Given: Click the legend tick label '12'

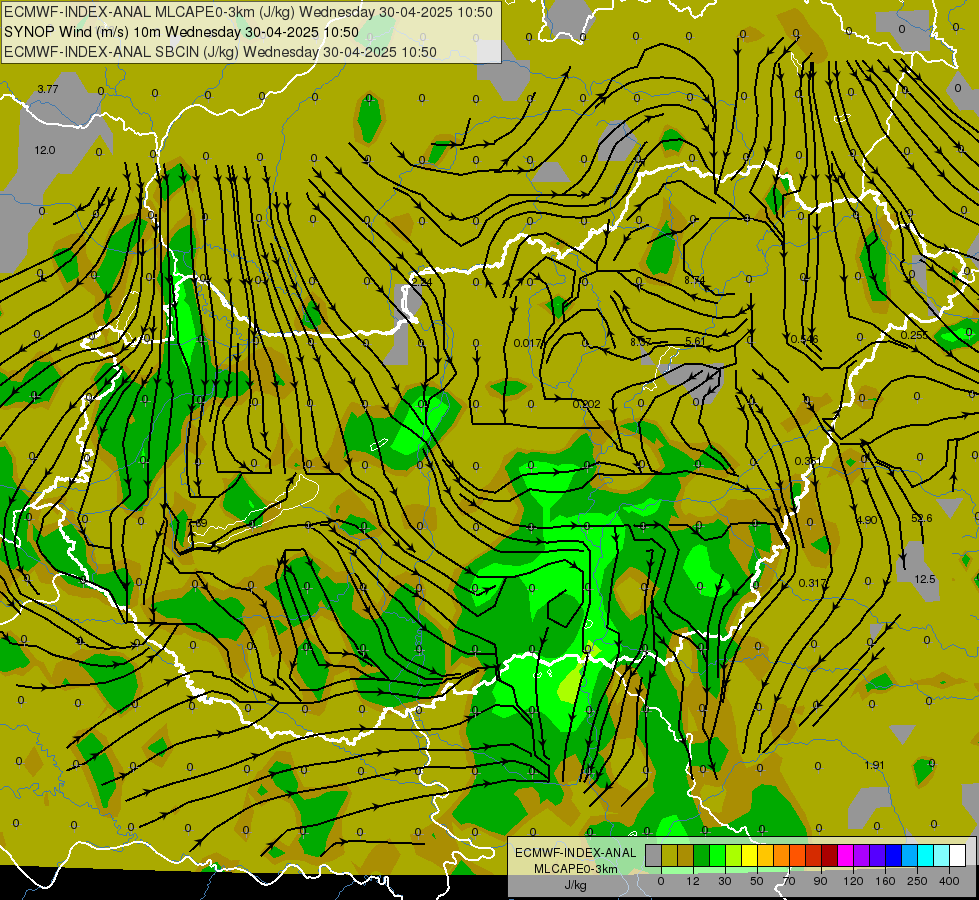Looking at the screenshot, I should [x=693, y=881].
